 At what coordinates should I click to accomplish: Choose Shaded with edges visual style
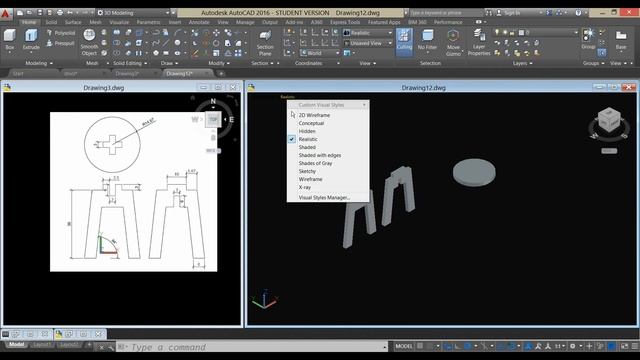point(320,155)
